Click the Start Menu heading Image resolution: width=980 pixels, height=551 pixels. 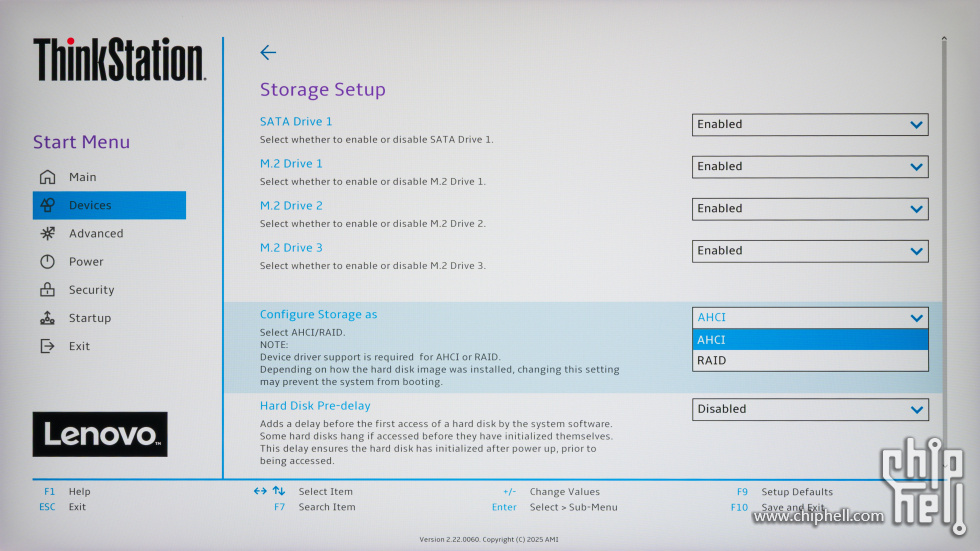81,142
